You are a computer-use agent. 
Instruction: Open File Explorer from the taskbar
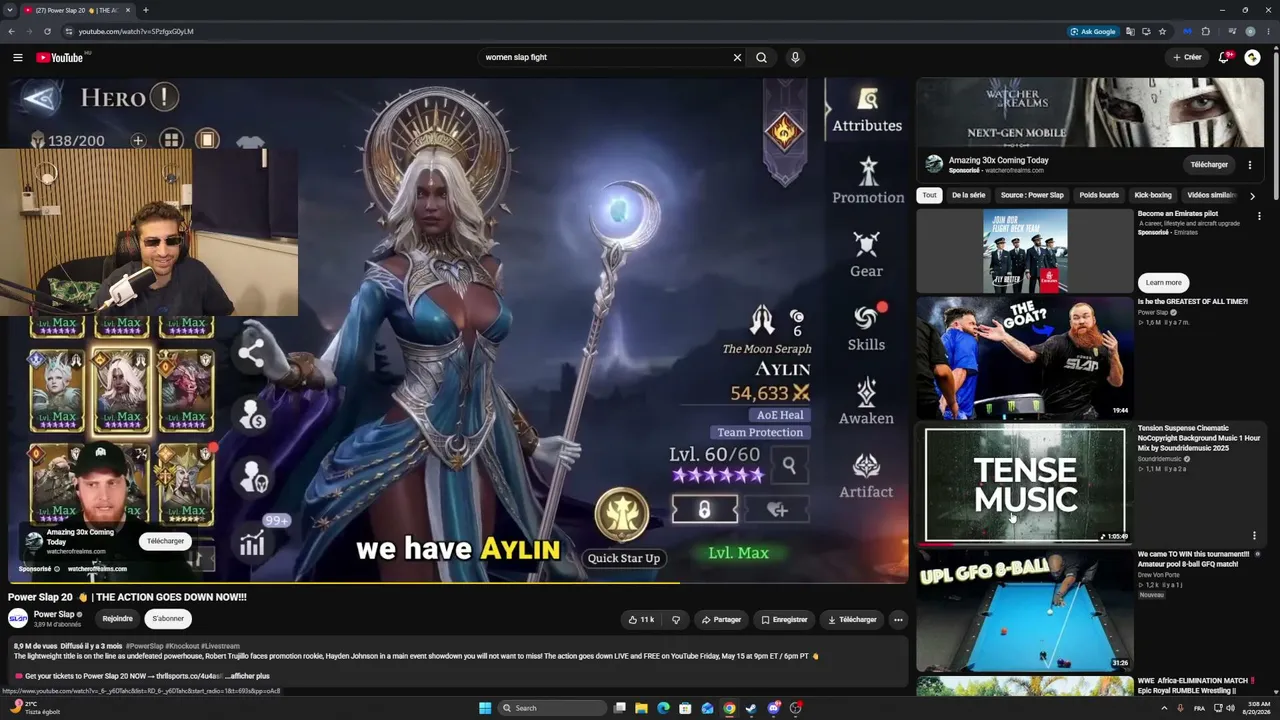(641, 708)
